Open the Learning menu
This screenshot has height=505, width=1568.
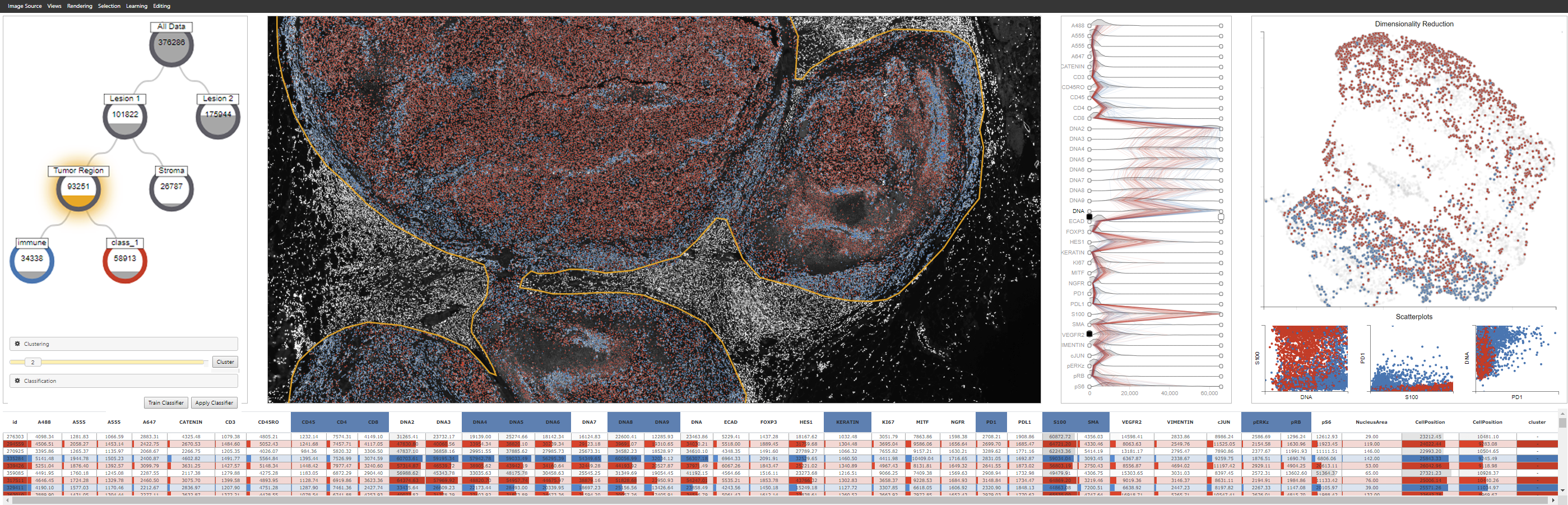[x=136, y=6]
